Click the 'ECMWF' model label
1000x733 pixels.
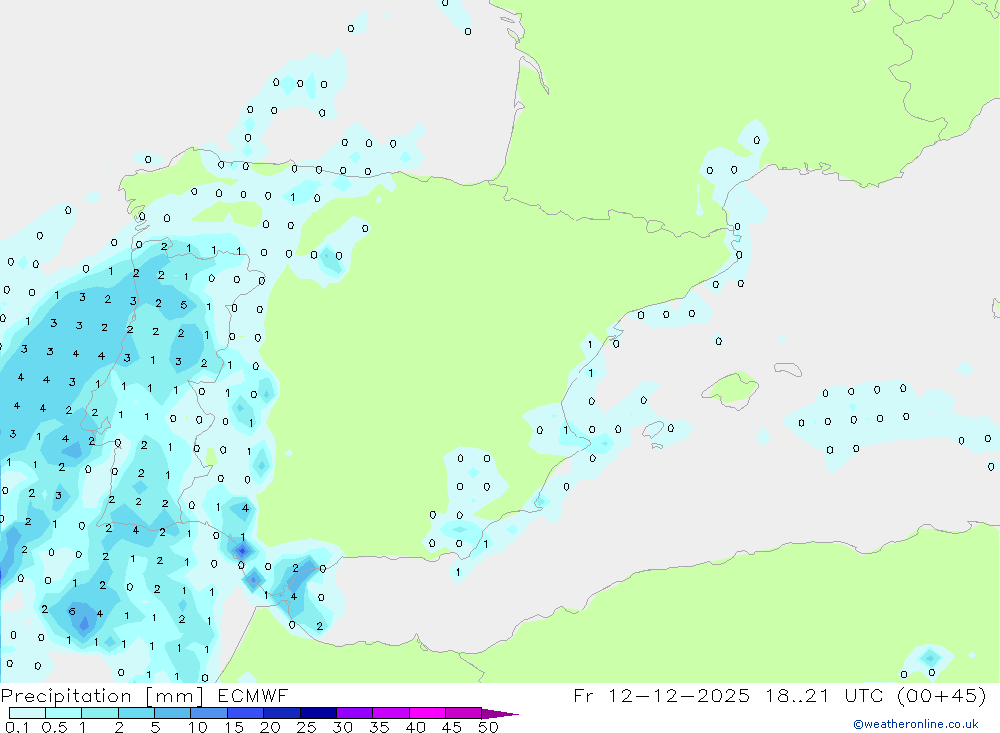tap(253, 695)
